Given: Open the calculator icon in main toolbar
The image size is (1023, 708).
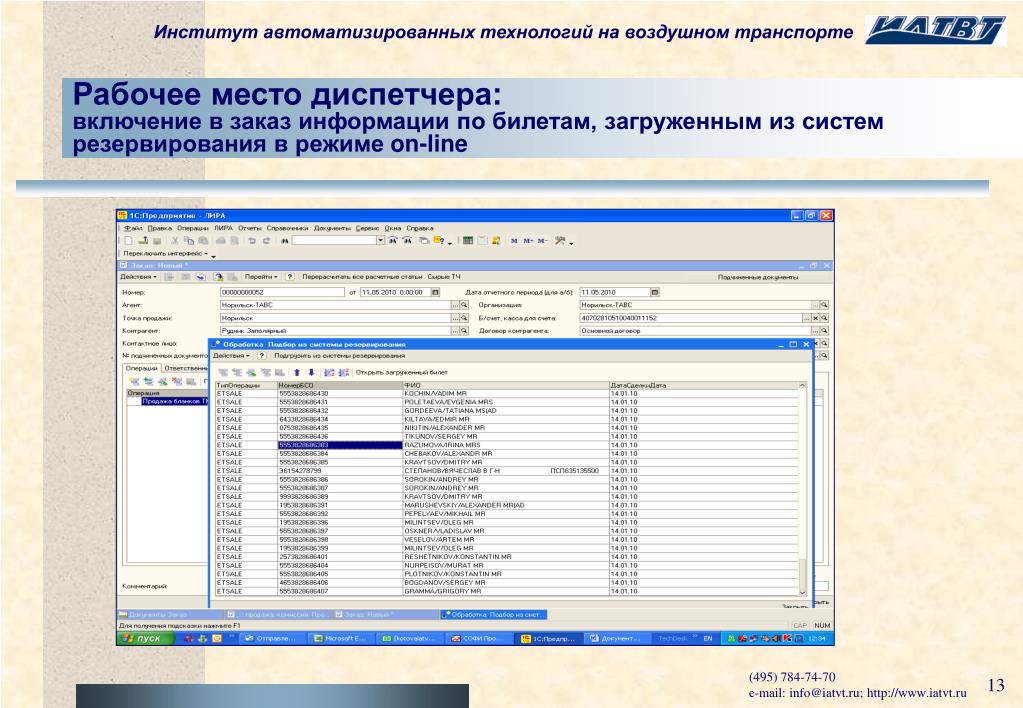Looking at the screenshot, I should pos(467,241).
